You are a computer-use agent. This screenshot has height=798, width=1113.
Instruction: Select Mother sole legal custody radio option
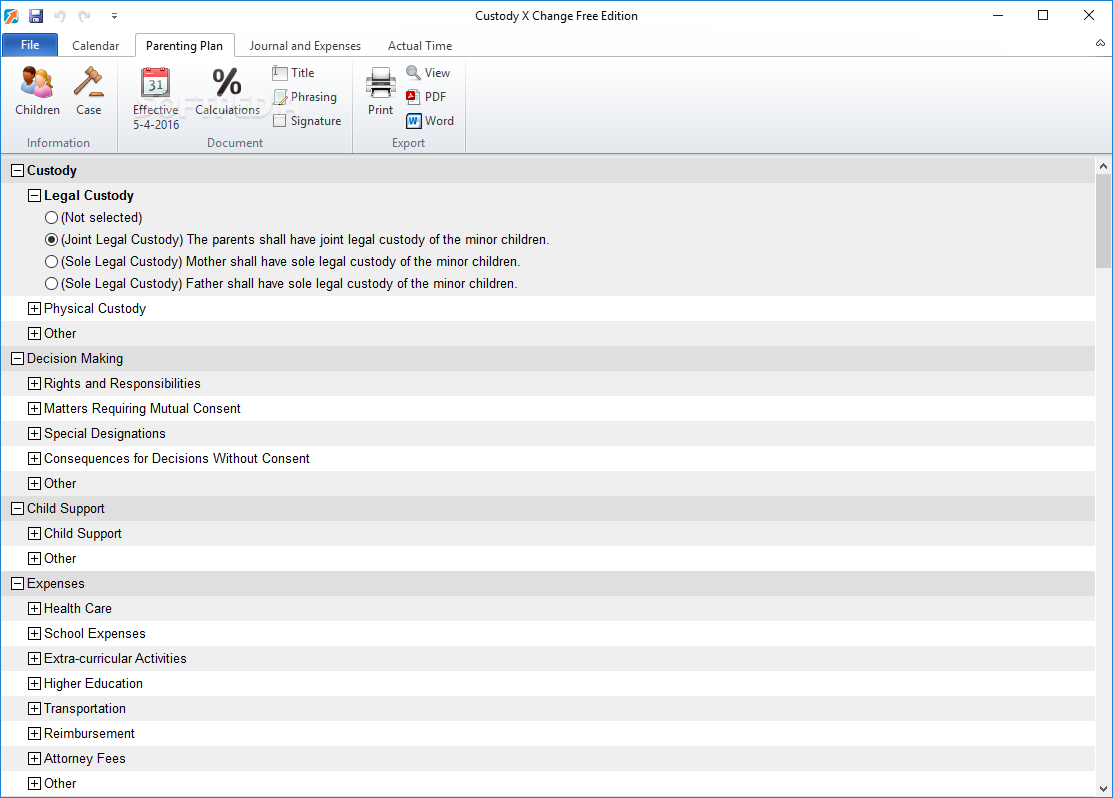pos(51,261)
